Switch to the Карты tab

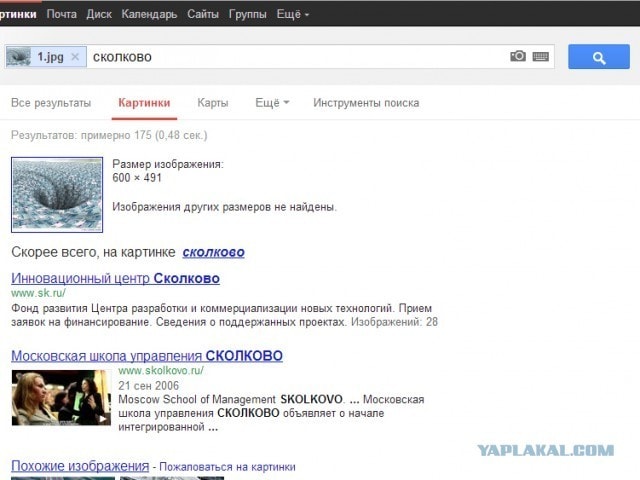click(x=213, y=103)
